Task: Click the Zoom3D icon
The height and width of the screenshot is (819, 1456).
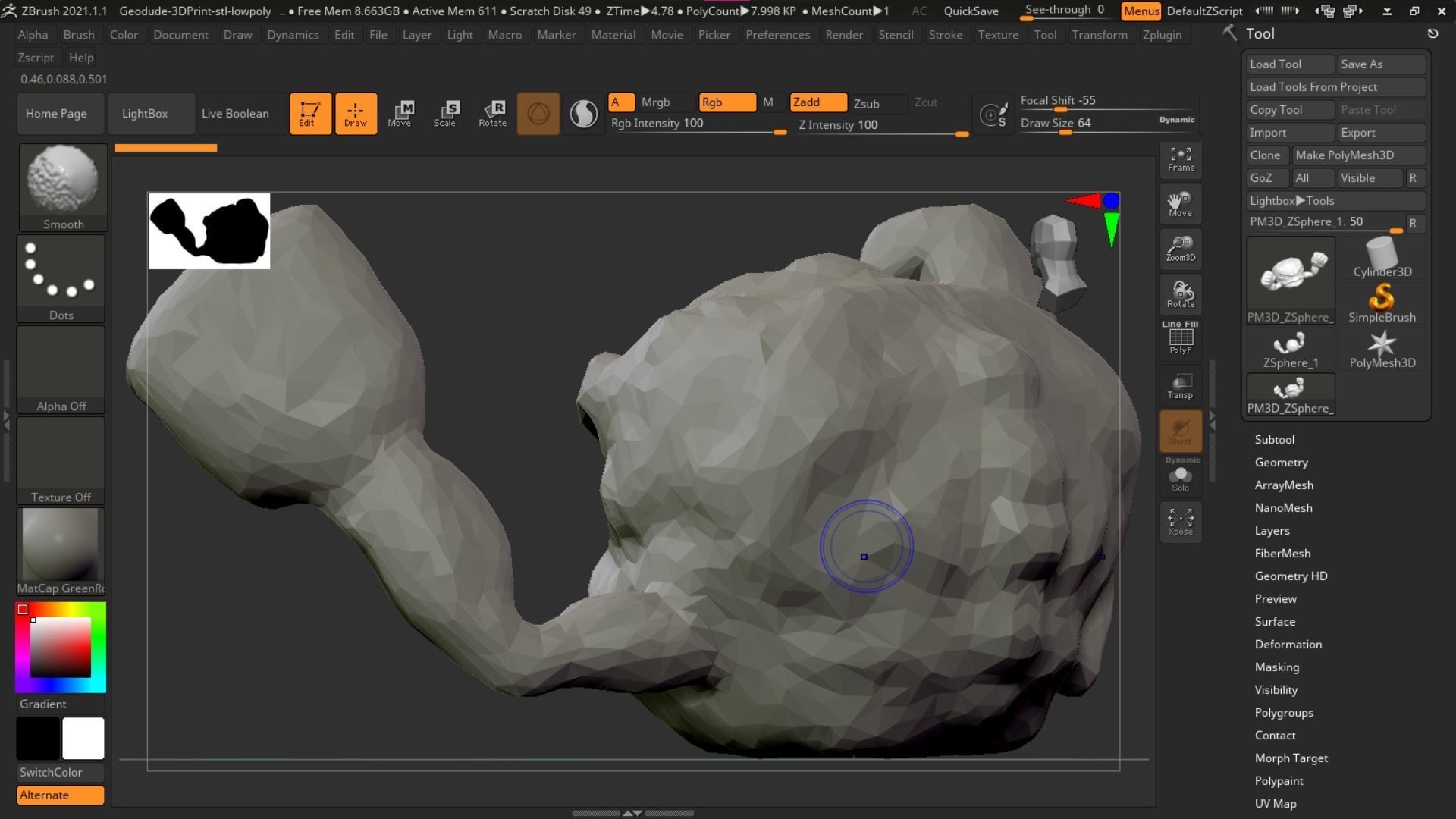Action: pos(1181,249)
